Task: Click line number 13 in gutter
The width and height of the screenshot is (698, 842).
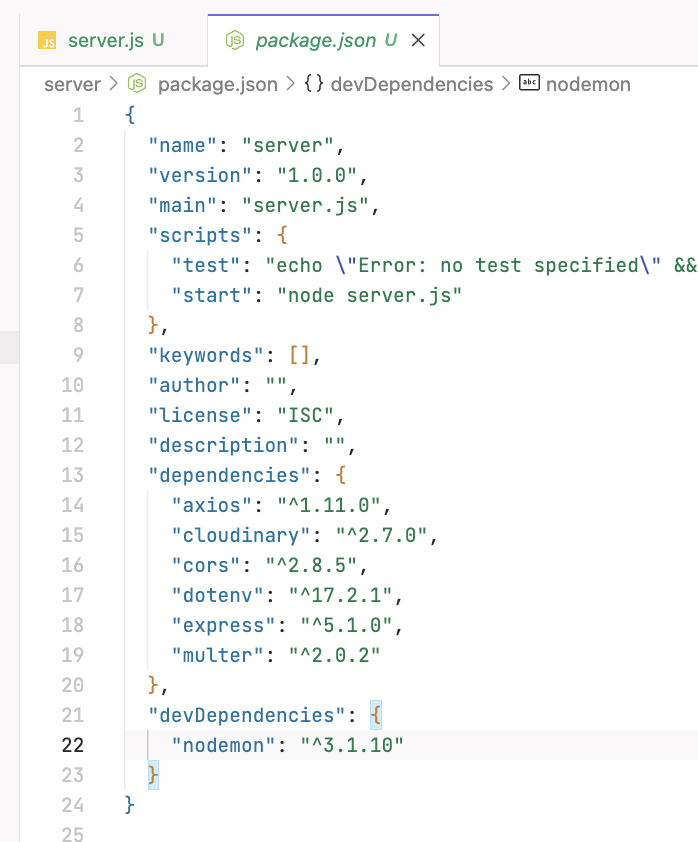Action: point(72,475)
